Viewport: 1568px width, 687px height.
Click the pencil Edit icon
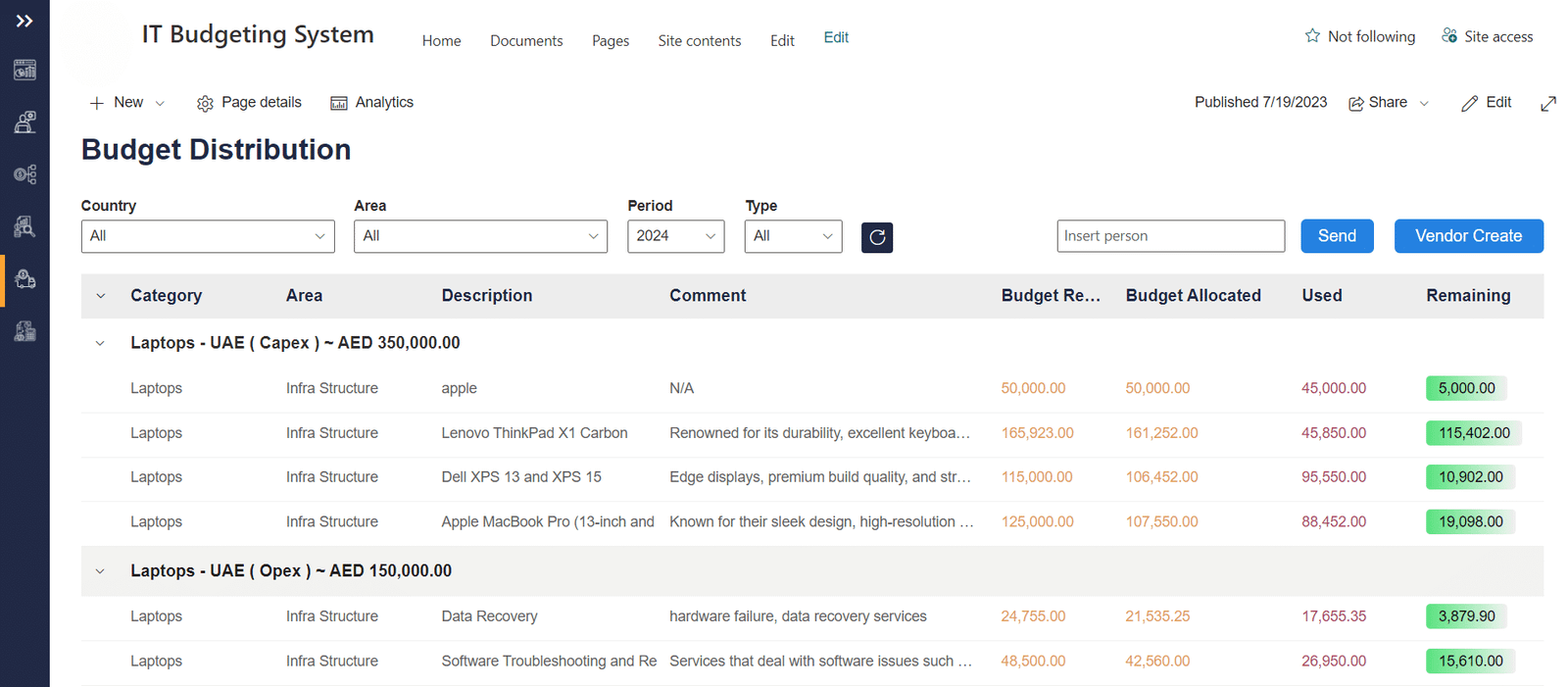click(x=1469, y=103)
